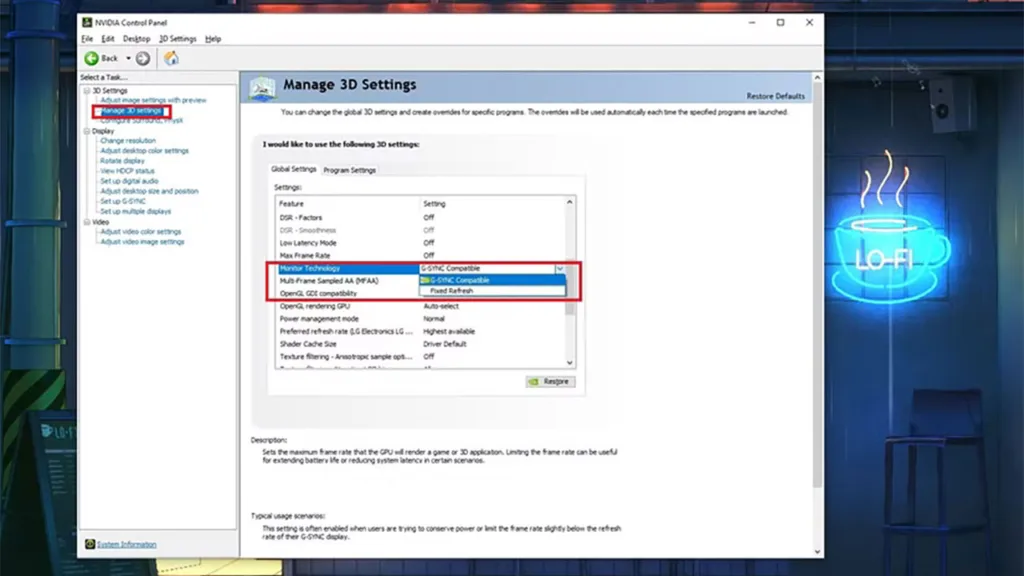The height and width of the screenshot is (576, 1024).
Task: Open Adjust video image settings
Action: pos(142,242)
